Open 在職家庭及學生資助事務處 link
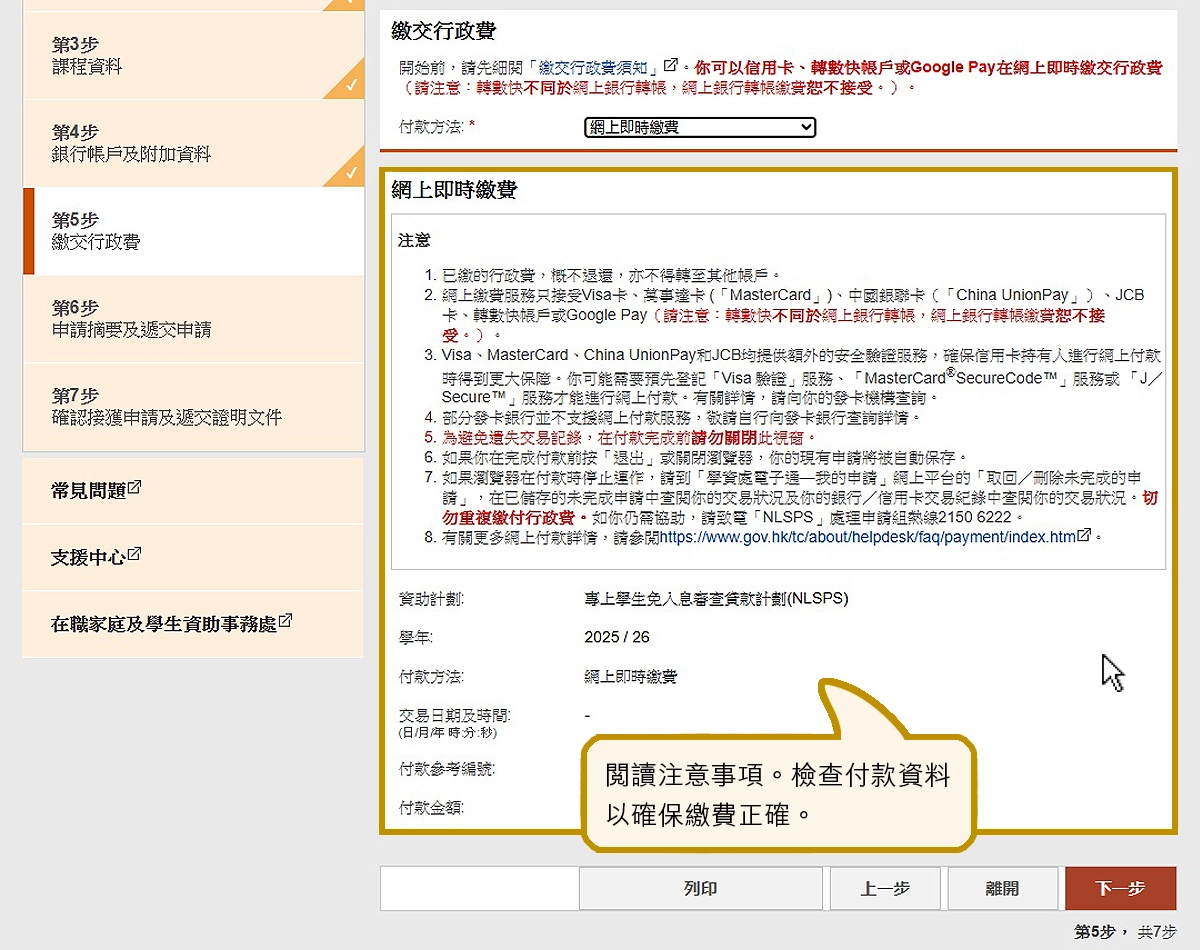1200x950 pixels. pyautogui.click(x=164, y=624)
